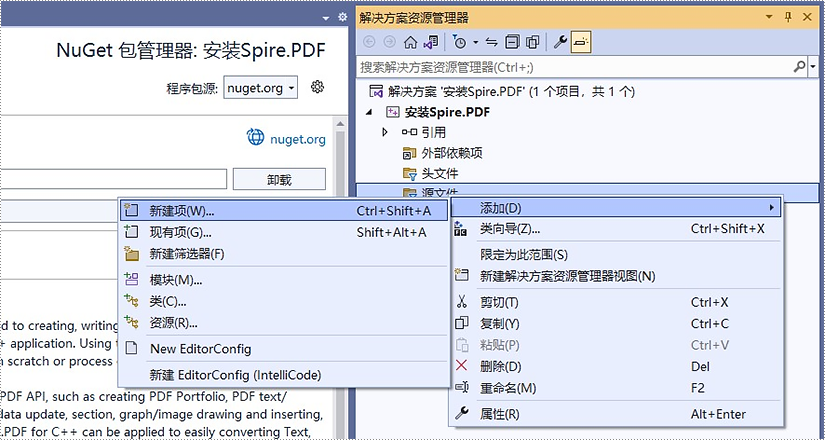The image size is (825, 440).
Task: Select New EditorConfig in the add submenu
Action: [284, 349]
